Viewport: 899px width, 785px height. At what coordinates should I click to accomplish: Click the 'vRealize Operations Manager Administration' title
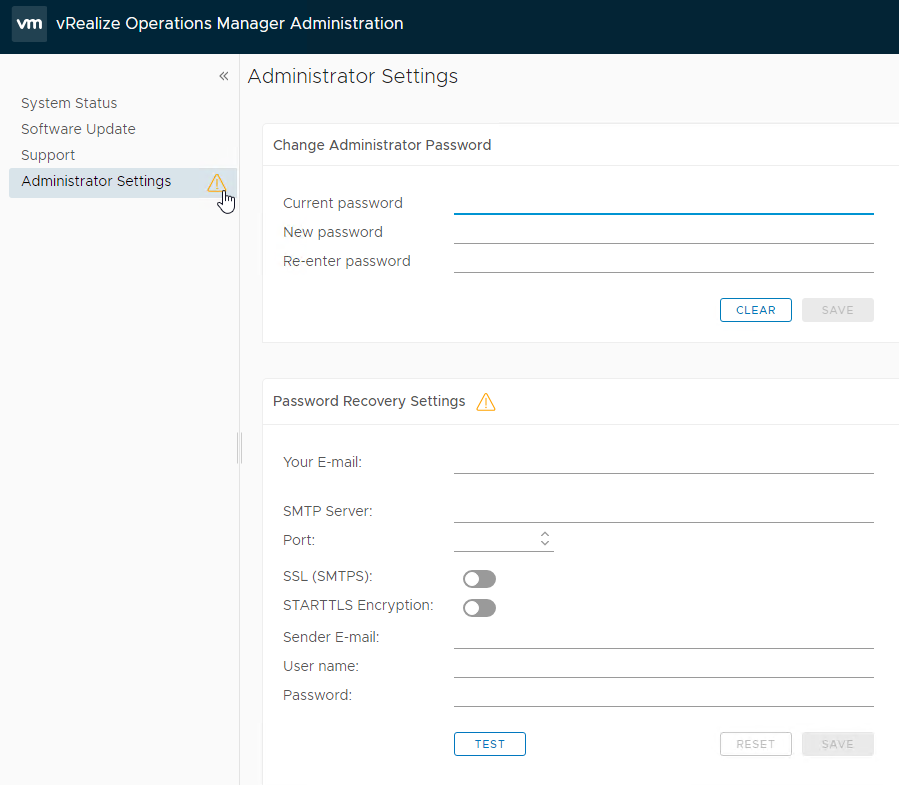click(230, 24)
